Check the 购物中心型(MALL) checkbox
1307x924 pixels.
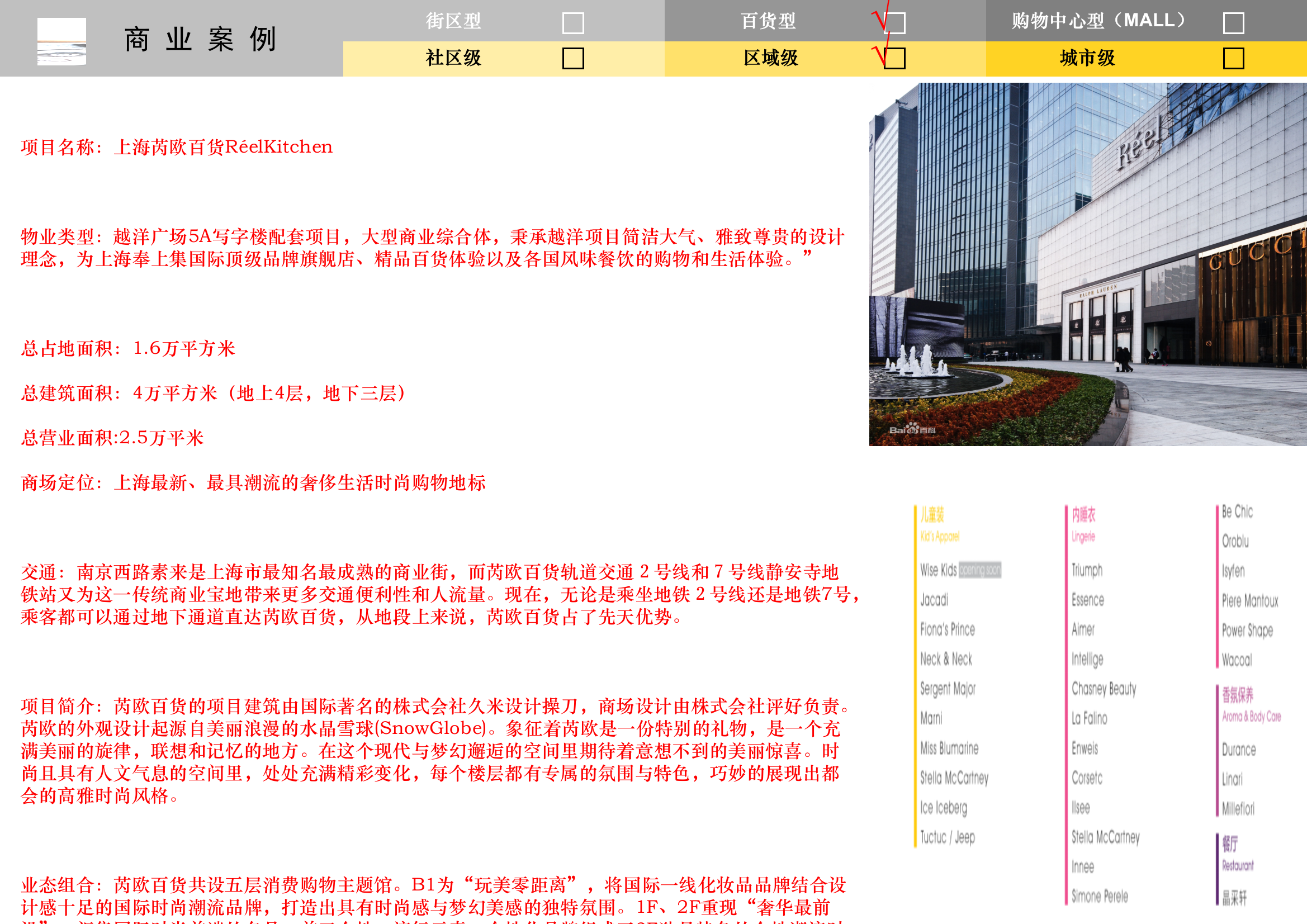1233,23
